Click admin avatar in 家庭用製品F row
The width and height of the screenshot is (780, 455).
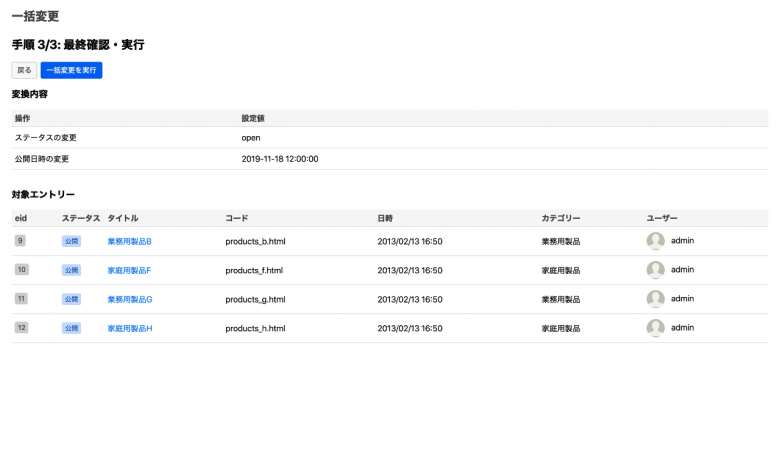click(656, 270)
